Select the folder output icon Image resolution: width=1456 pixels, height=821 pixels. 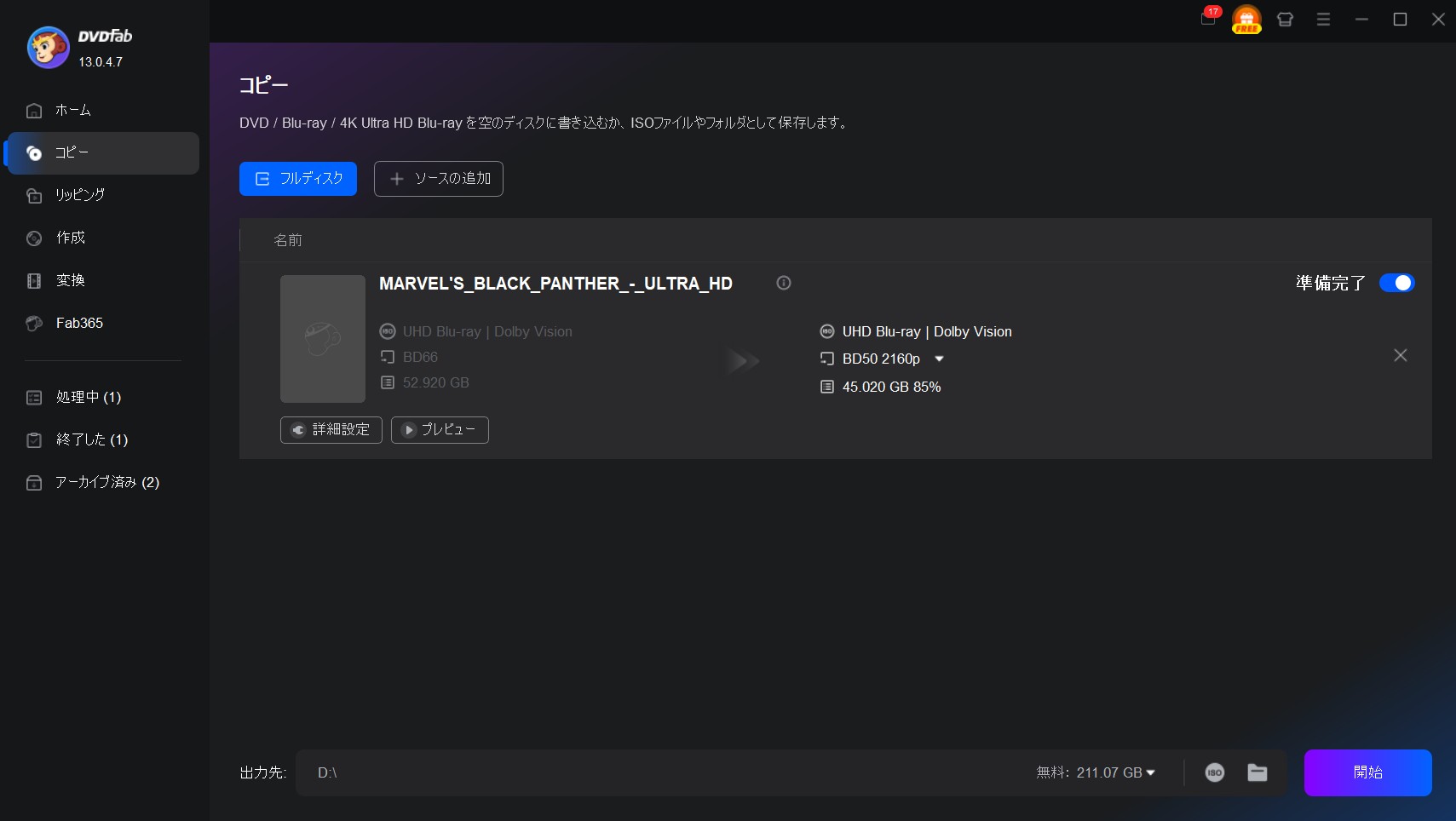[x=1257, y=772]
